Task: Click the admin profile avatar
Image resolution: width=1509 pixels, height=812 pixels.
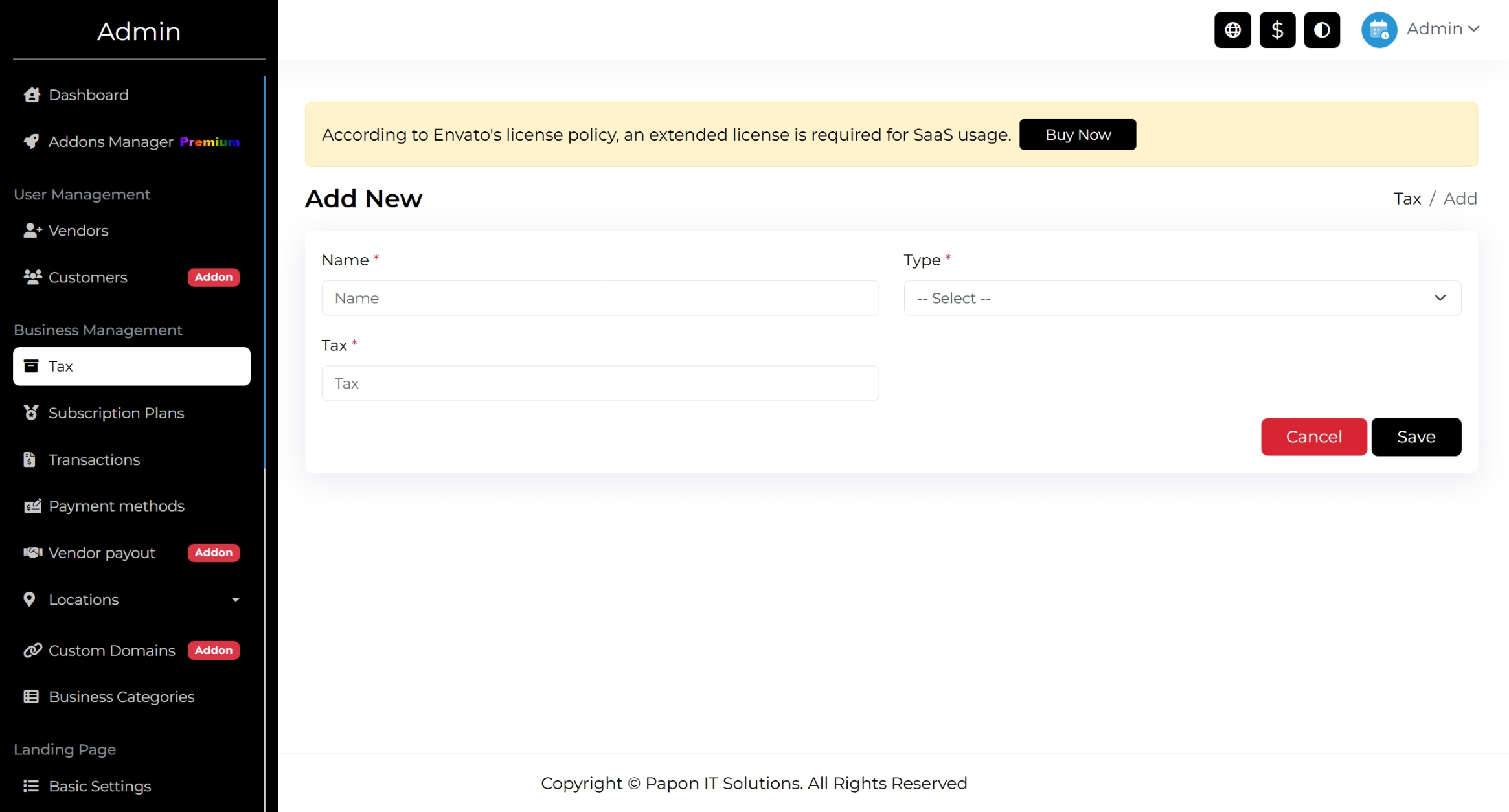Action: 1379,30
